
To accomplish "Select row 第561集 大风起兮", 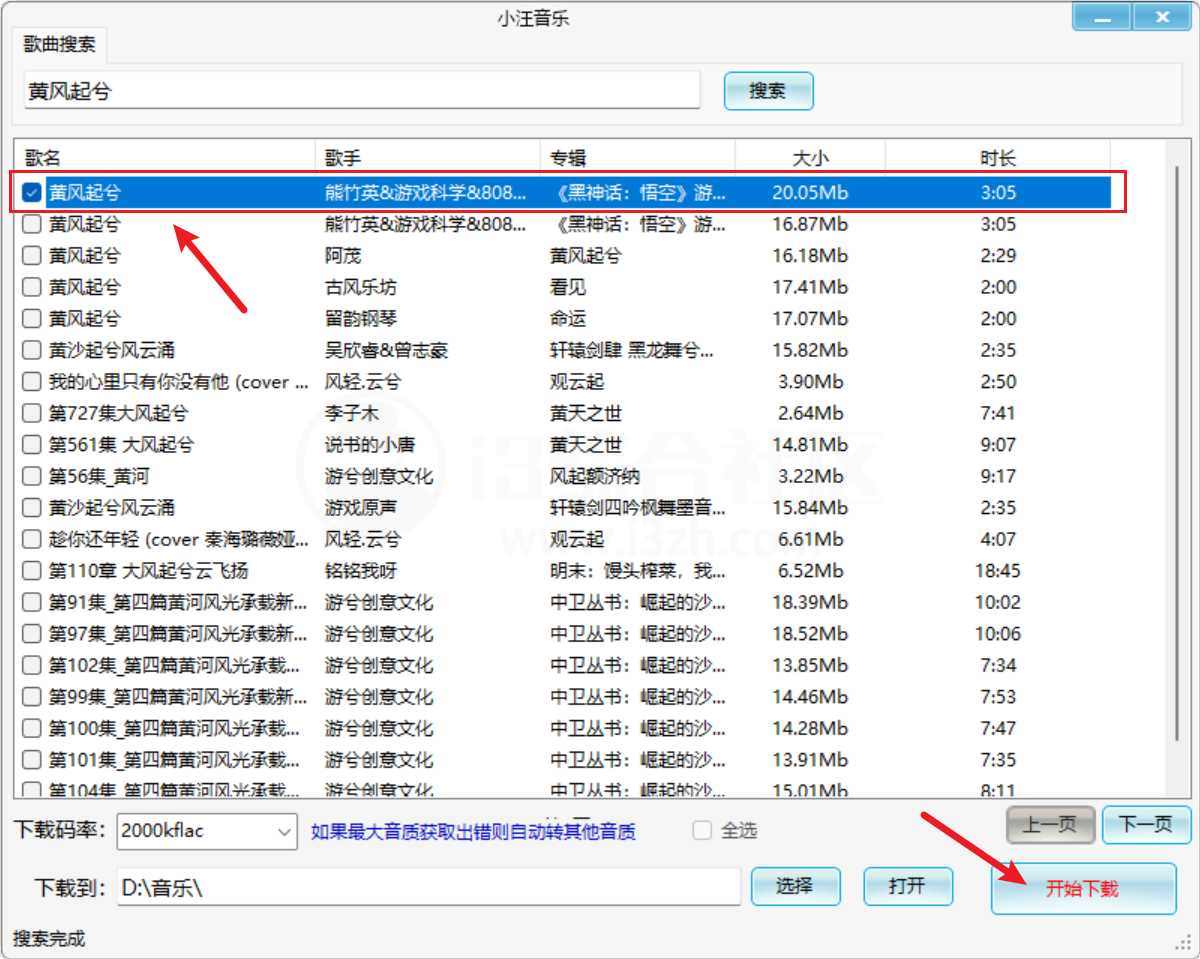I will pos(562,444).
